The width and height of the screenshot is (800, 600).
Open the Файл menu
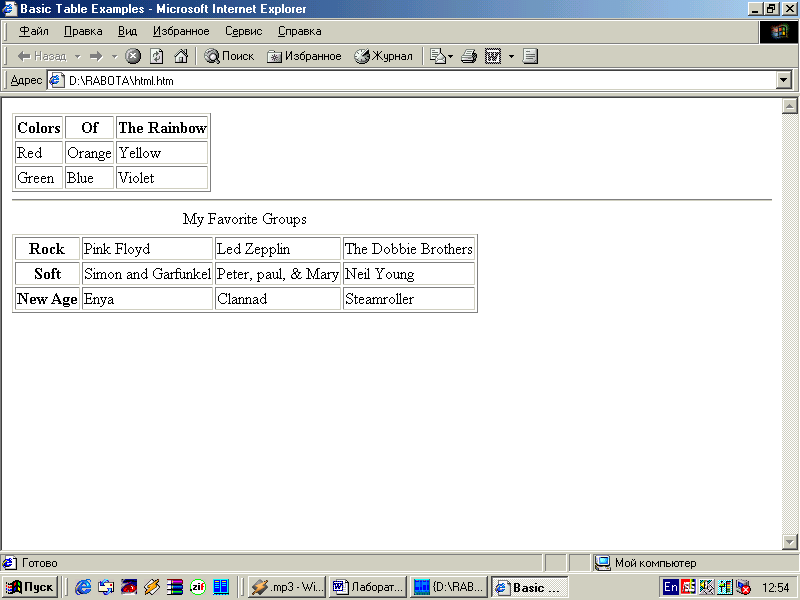(x=34, y=31)
